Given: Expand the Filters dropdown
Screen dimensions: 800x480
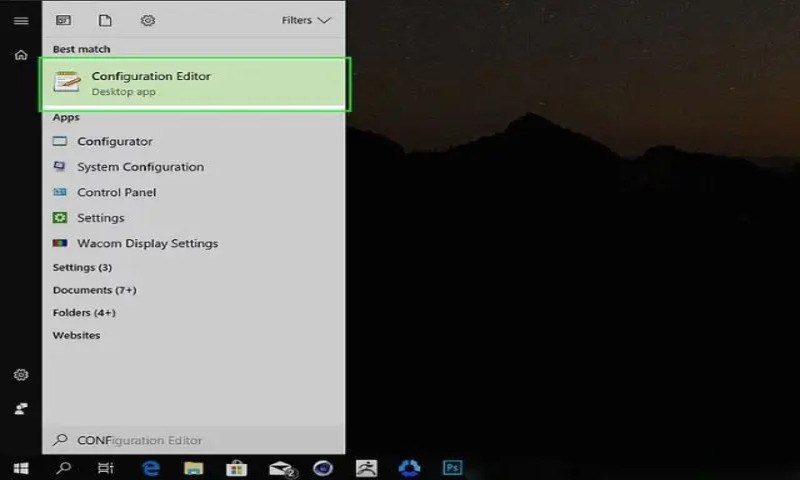Looking at the screenshot, I should point(306,20).
